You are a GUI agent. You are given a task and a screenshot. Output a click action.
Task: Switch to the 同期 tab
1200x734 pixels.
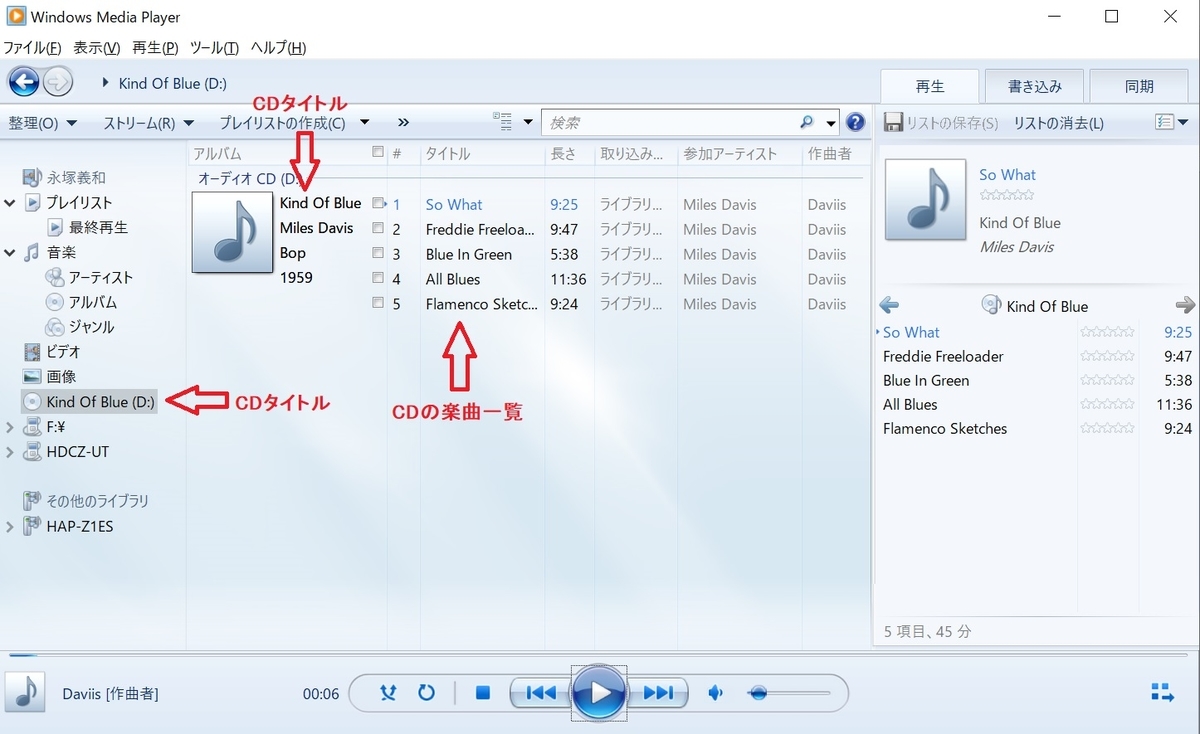[1139, 86]
